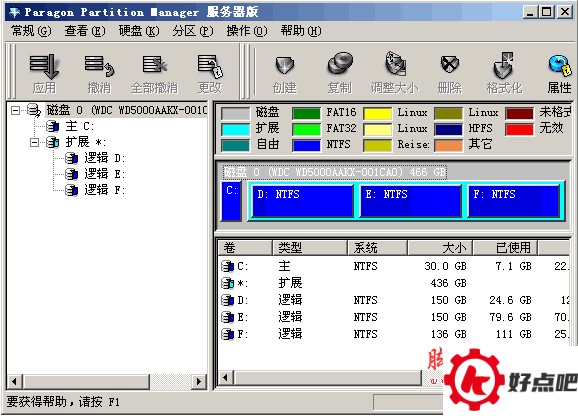578x416 pixels.
Task: Click the *: extended volume icon in table
Action: tap(227, 283)
